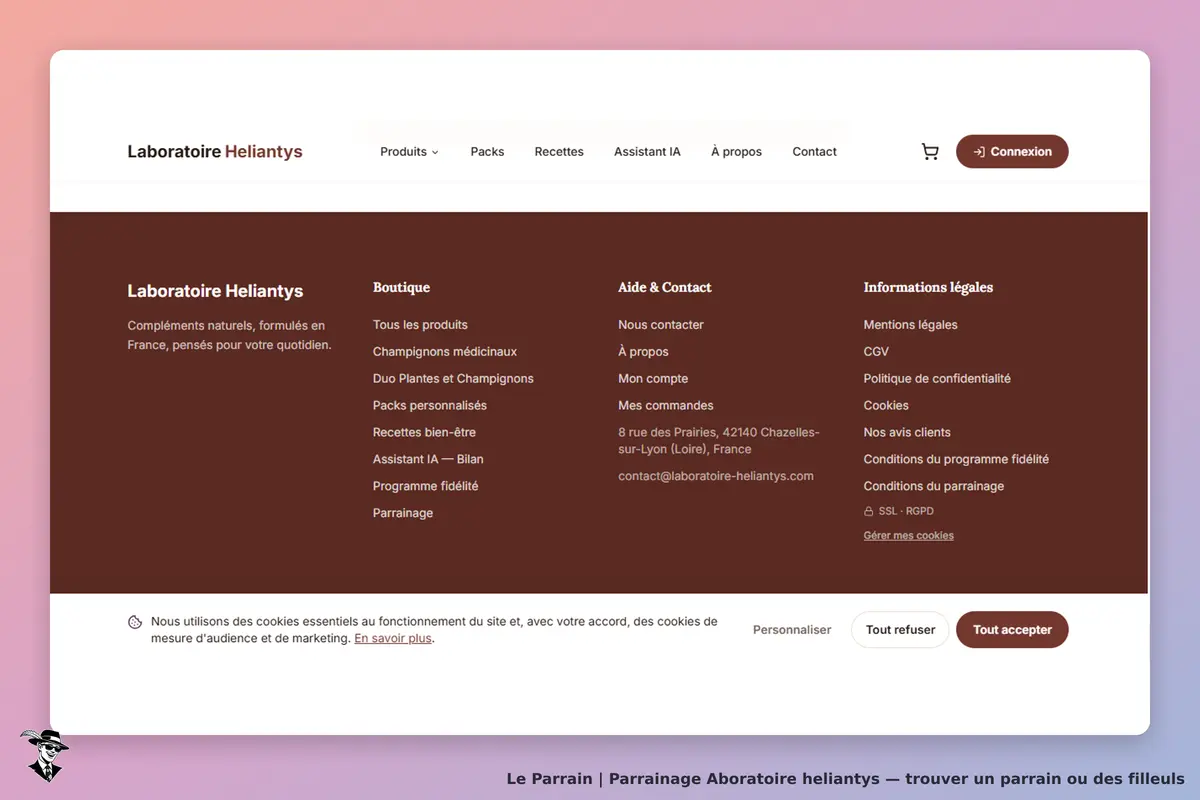Follow the En savoir plus link
1200x800 pixels.
click(x=393, y=638)
